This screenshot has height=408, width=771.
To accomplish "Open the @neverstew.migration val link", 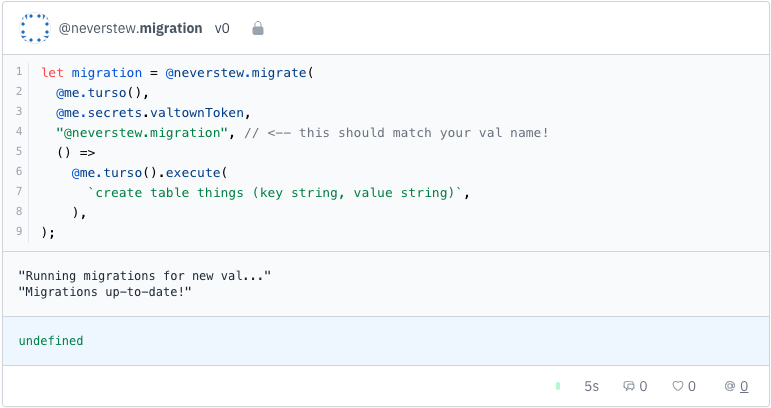I will click(x=131, y=29).
